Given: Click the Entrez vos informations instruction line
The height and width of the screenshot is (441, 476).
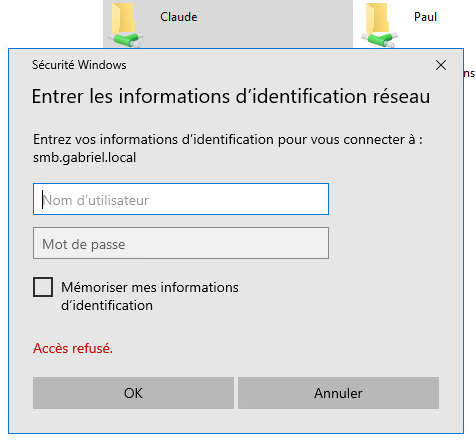Looking at the screenshot, I should 228,139.
